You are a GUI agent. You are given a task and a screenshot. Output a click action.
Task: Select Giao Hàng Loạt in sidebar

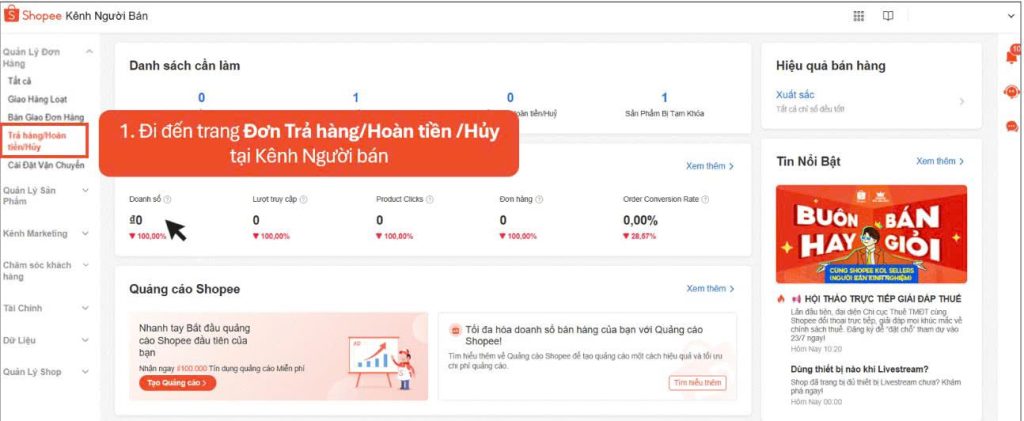pyautogui.click(x=38, y=99)
